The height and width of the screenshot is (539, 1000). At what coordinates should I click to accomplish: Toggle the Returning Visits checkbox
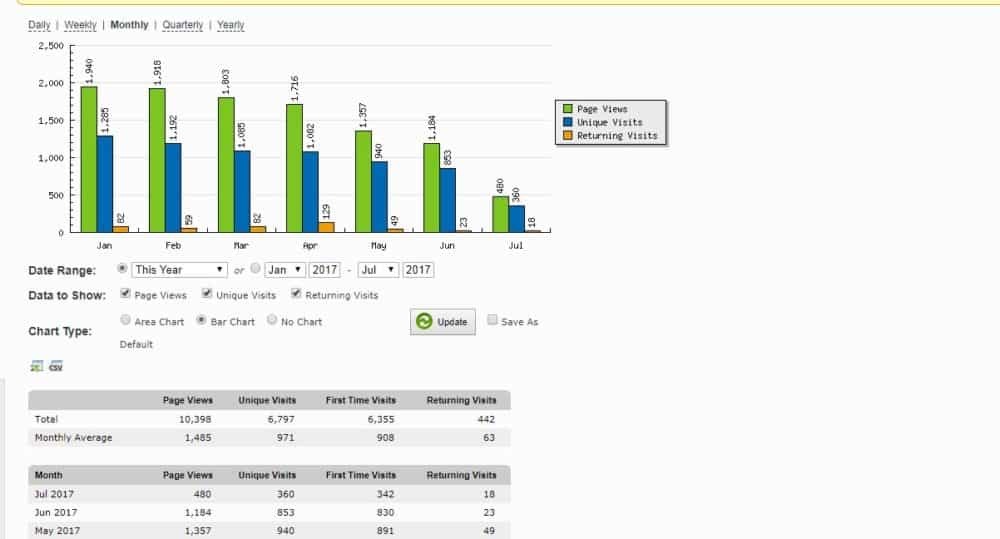(x=297, y=294)
